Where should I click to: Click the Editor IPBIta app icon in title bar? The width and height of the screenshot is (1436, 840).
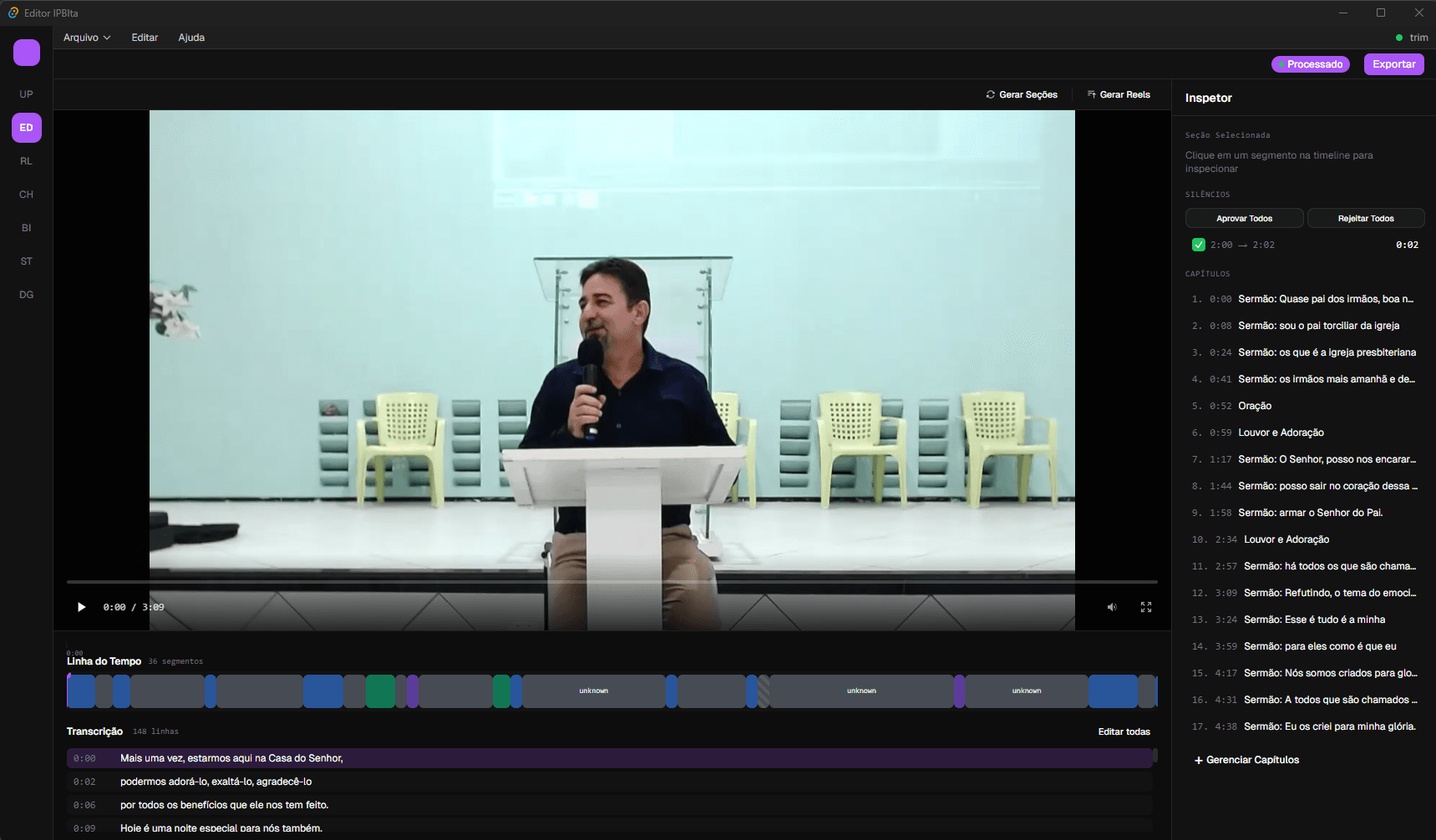(x=13, y=13)
